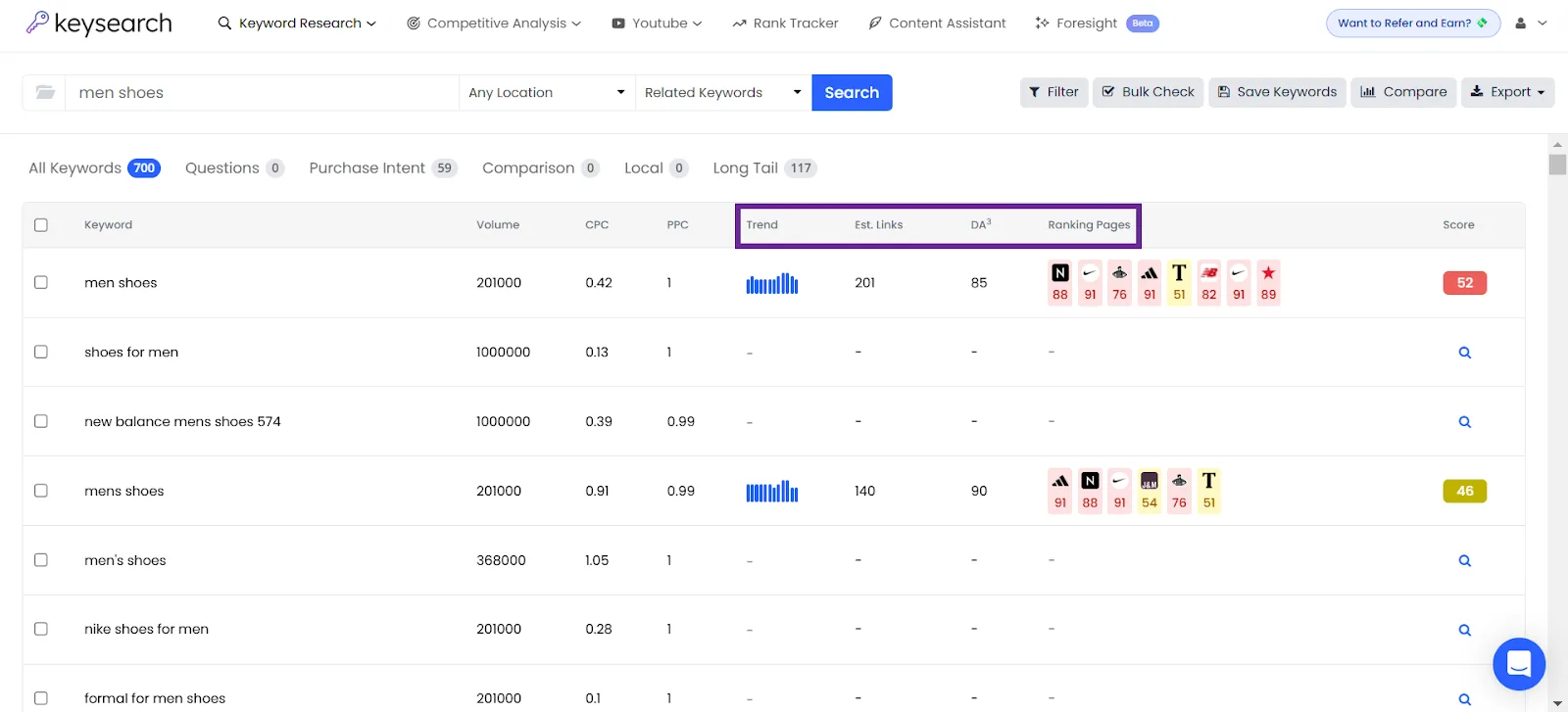This screenshot has width=1568, height=712.
Task: Click 'Want to Refer and Earn?' button
Action: 1413,23
